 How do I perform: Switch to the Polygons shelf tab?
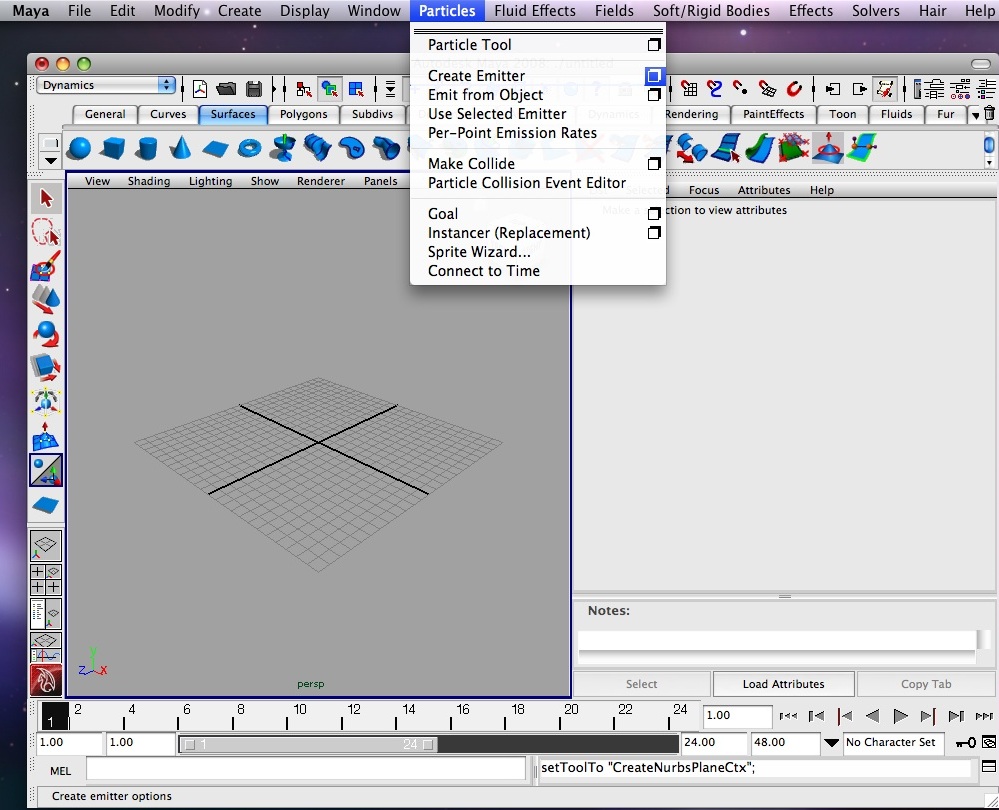click(x=303, y=114)
